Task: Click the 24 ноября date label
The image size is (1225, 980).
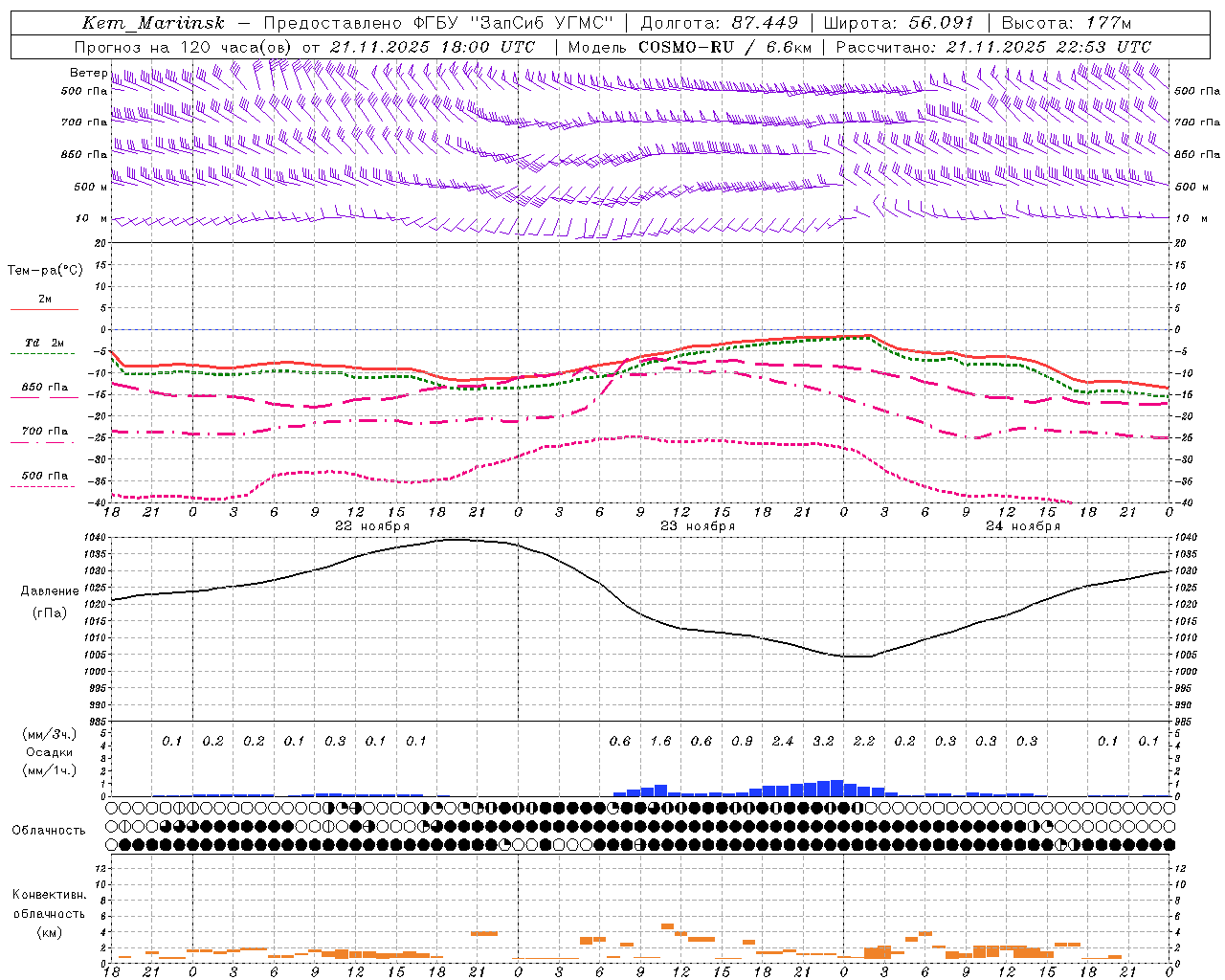Action: (x=1023, y=526)
